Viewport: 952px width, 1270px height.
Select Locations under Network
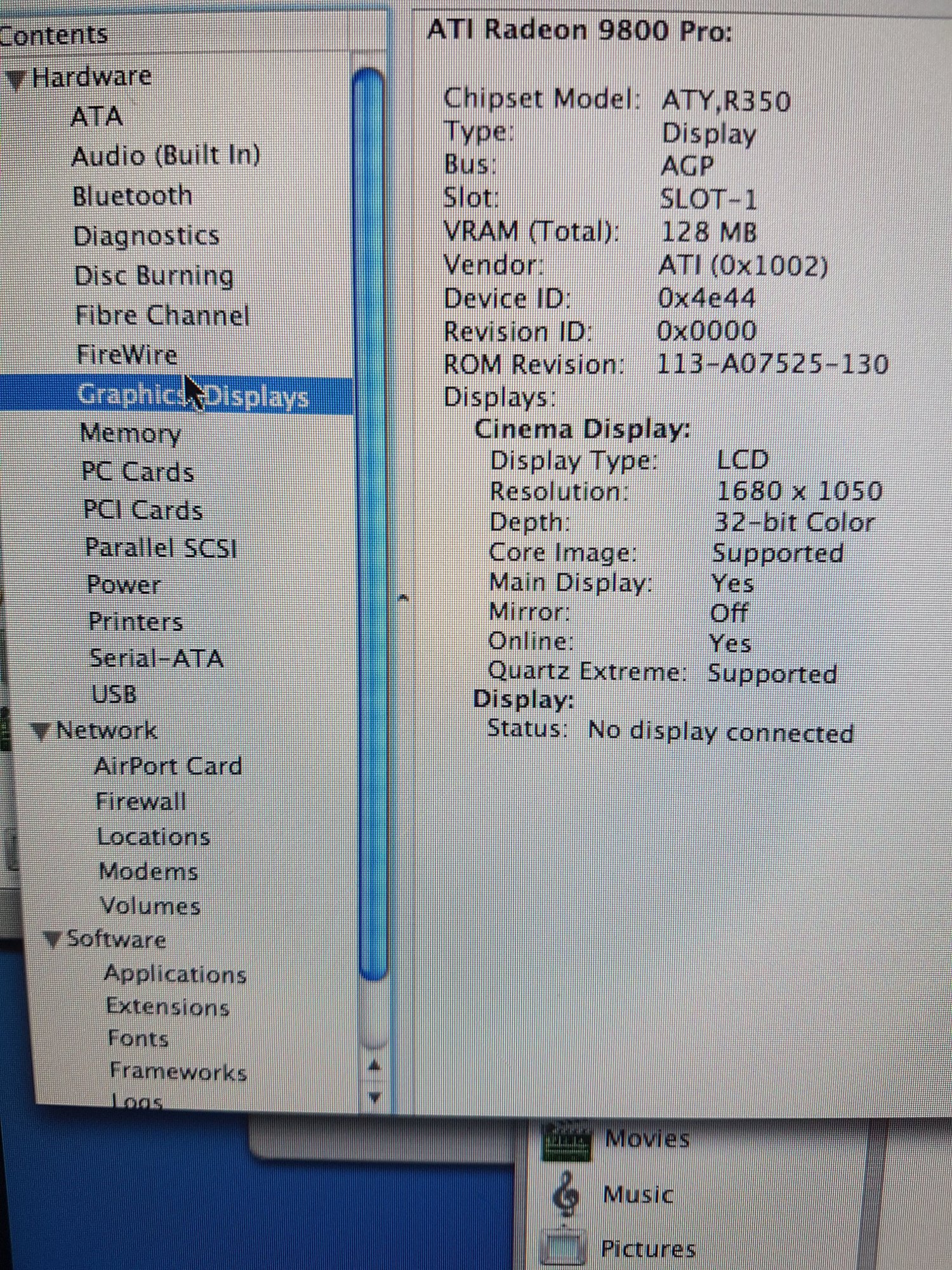154,836
